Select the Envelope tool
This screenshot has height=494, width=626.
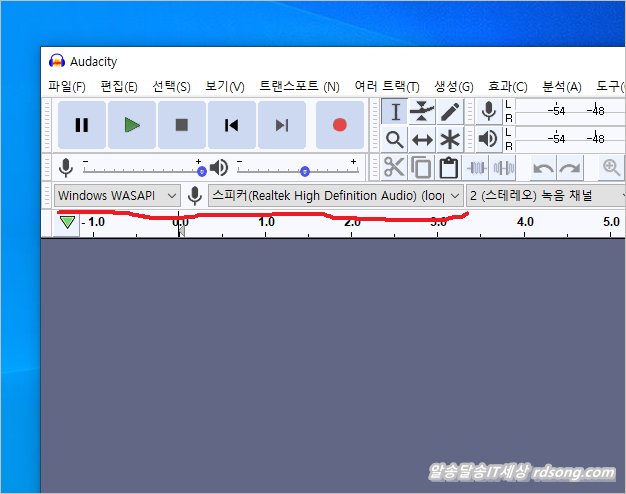click(422, 111)
